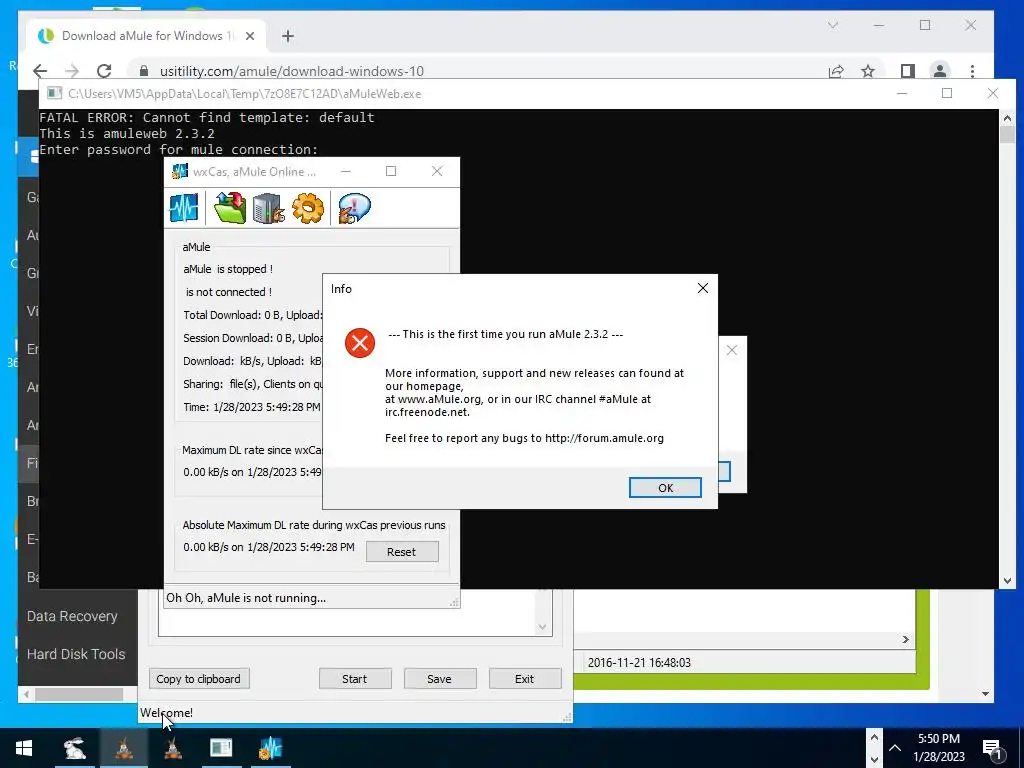Click the browser page scroll down arrow
Viewport: 1024px width, 768px height.
(985, 694)
